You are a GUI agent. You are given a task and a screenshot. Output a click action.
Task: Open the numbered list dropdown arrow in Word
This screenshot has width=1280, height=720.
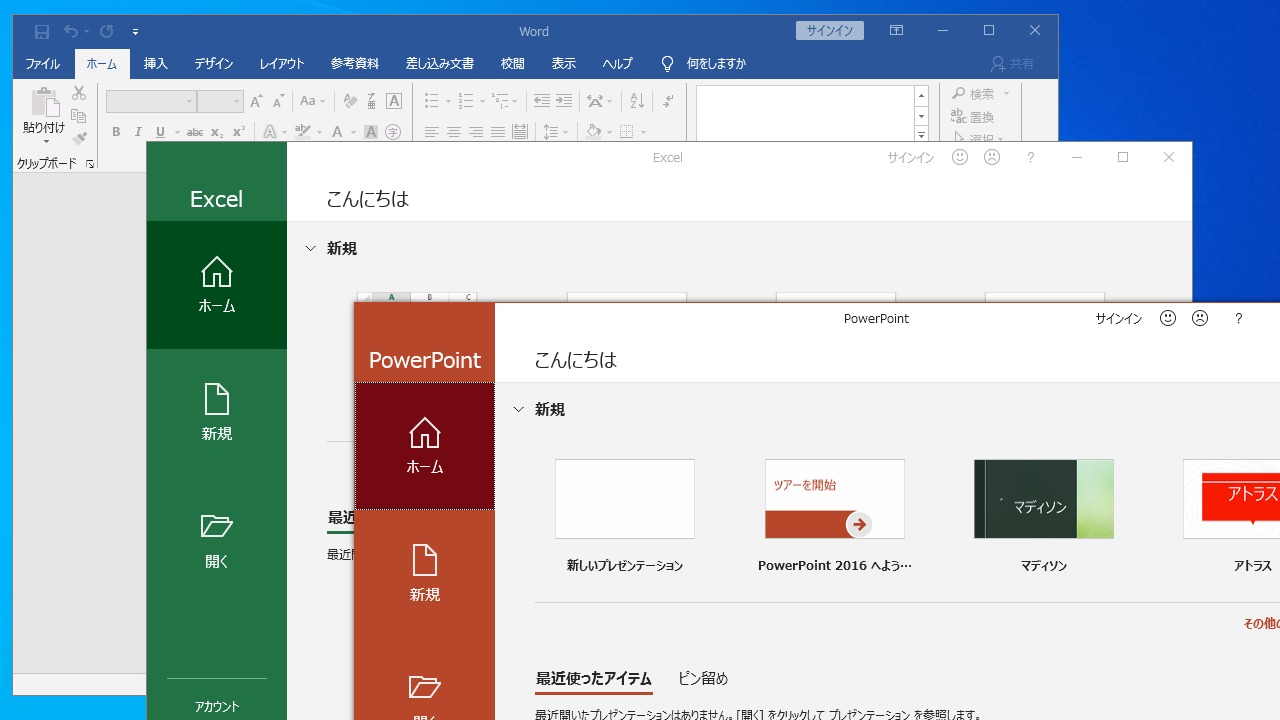click(482, 101)
